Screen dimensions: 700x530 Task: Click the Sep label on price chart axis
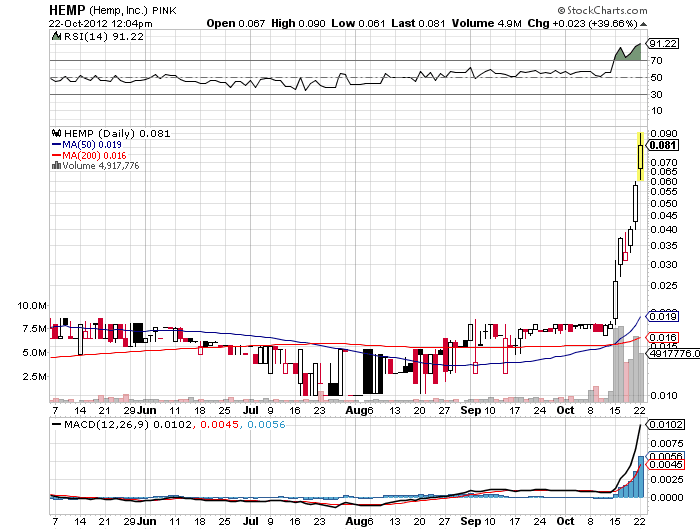coord(471,410)
